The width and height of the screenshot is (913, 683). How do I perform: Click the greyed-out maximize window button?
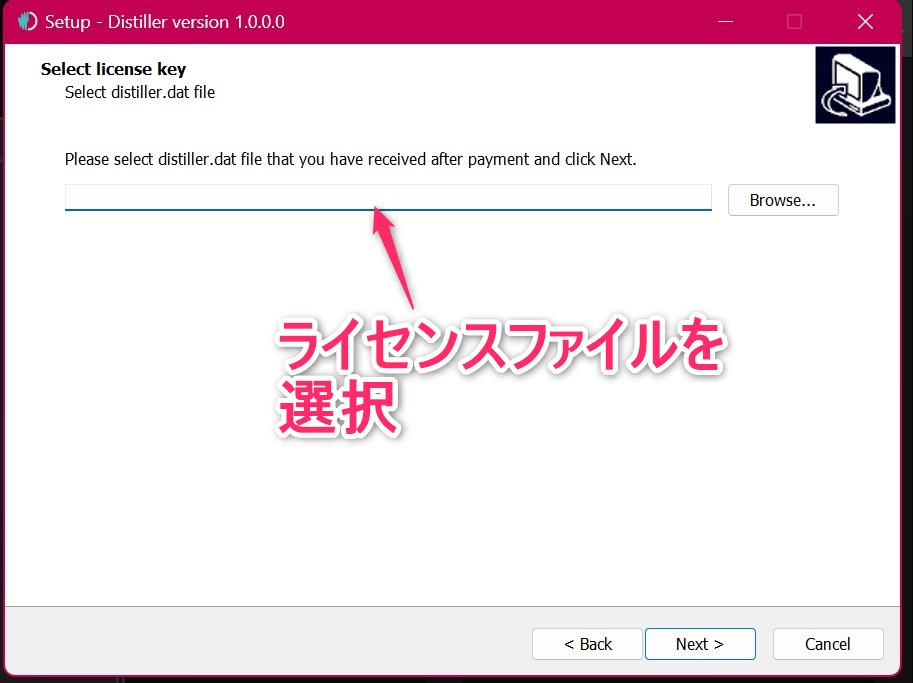[795, 22]
